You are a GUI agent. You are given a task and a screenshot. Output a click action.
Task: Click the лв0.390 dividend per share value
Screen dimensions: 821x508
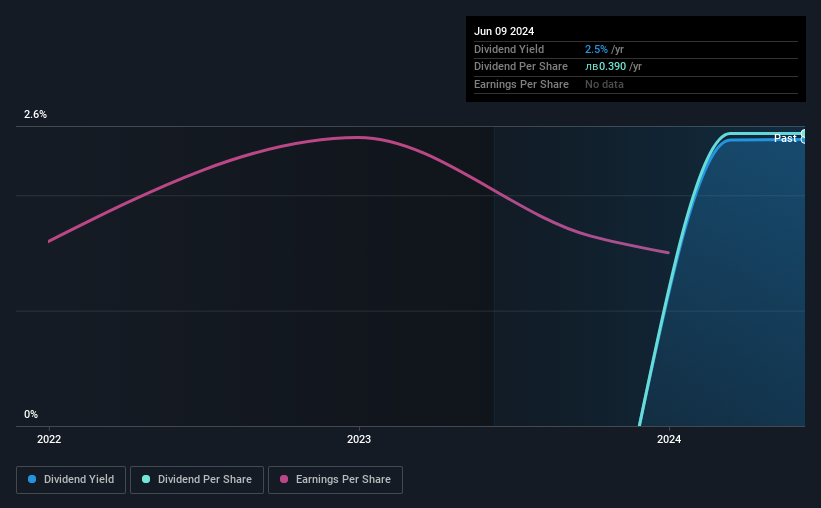605,67
